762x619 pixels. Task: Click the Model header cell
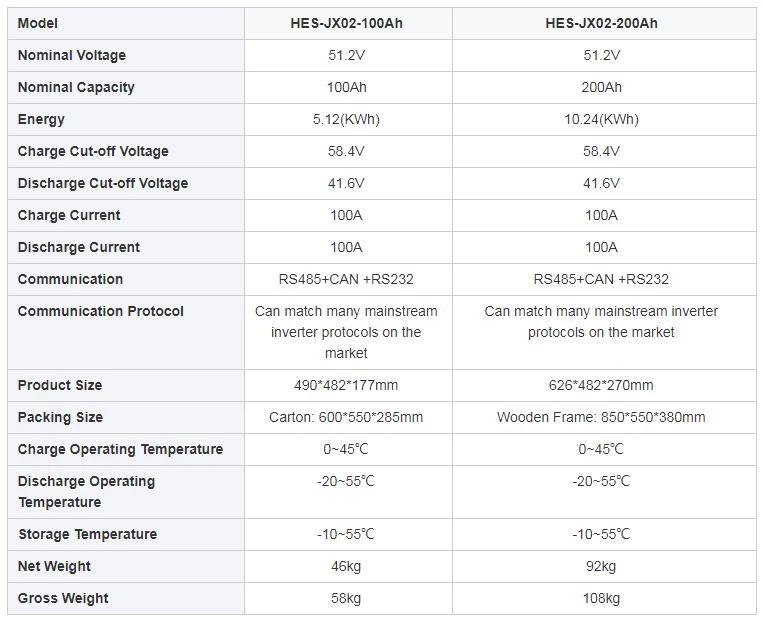(x=38, y=23)
